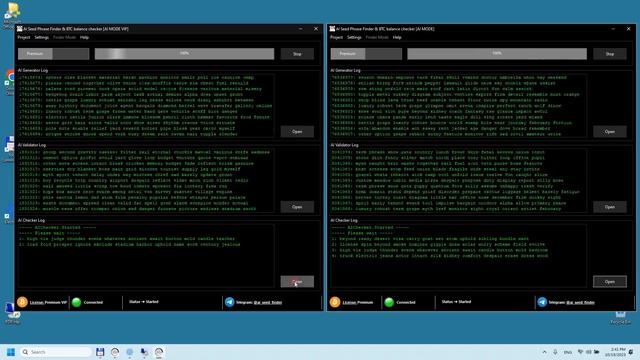Open AI Generator Log in left window
Viewport: 640px width, 360px height.
(x=297, y=131)
